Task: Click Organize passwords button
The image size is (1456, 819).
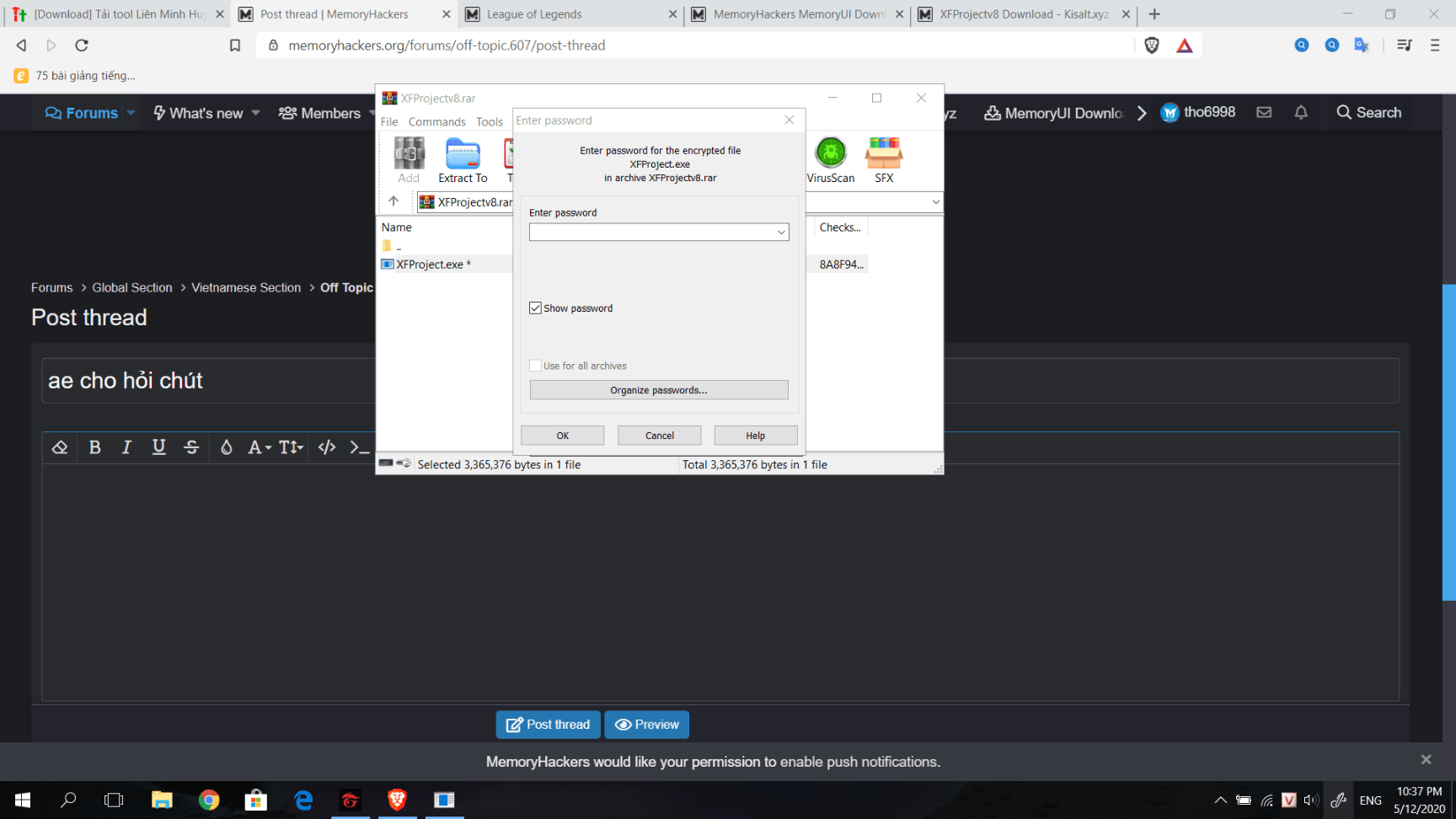Action: 659,390
